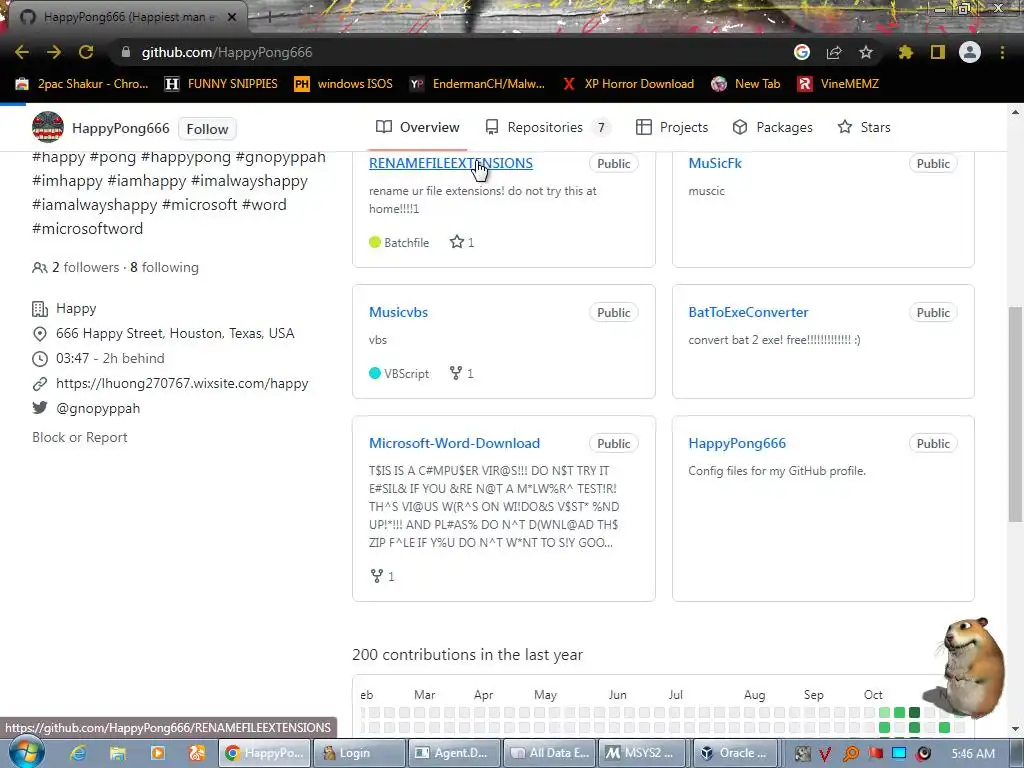Image resolution: width=1024 pixels, height=768 pixels.
Task: Open the Chrome three-dot menu
Action: pyautogui.click(x=1002, y=52)
